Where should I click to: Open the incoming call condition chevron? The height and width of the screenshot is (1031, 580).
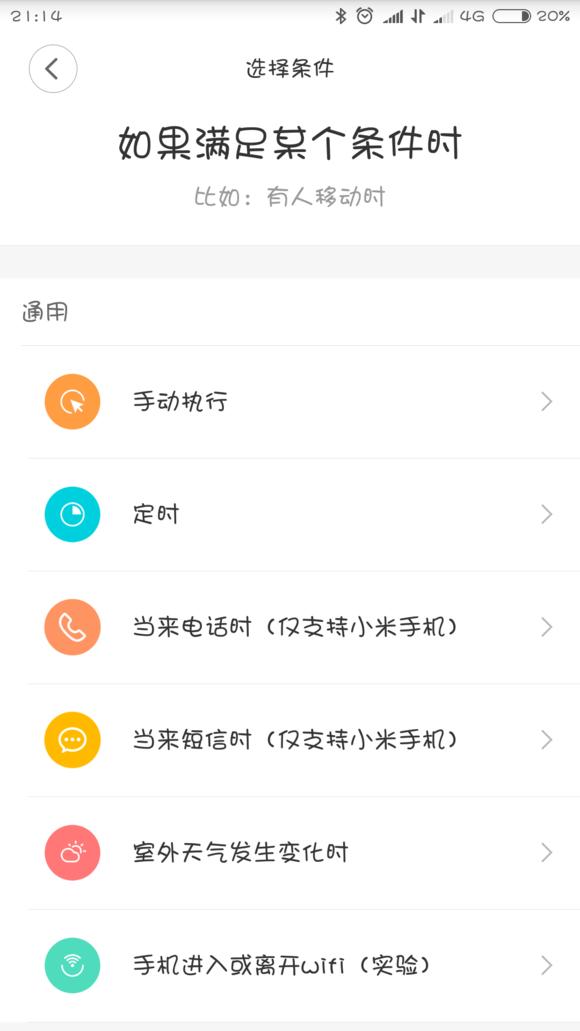(547, 627)
